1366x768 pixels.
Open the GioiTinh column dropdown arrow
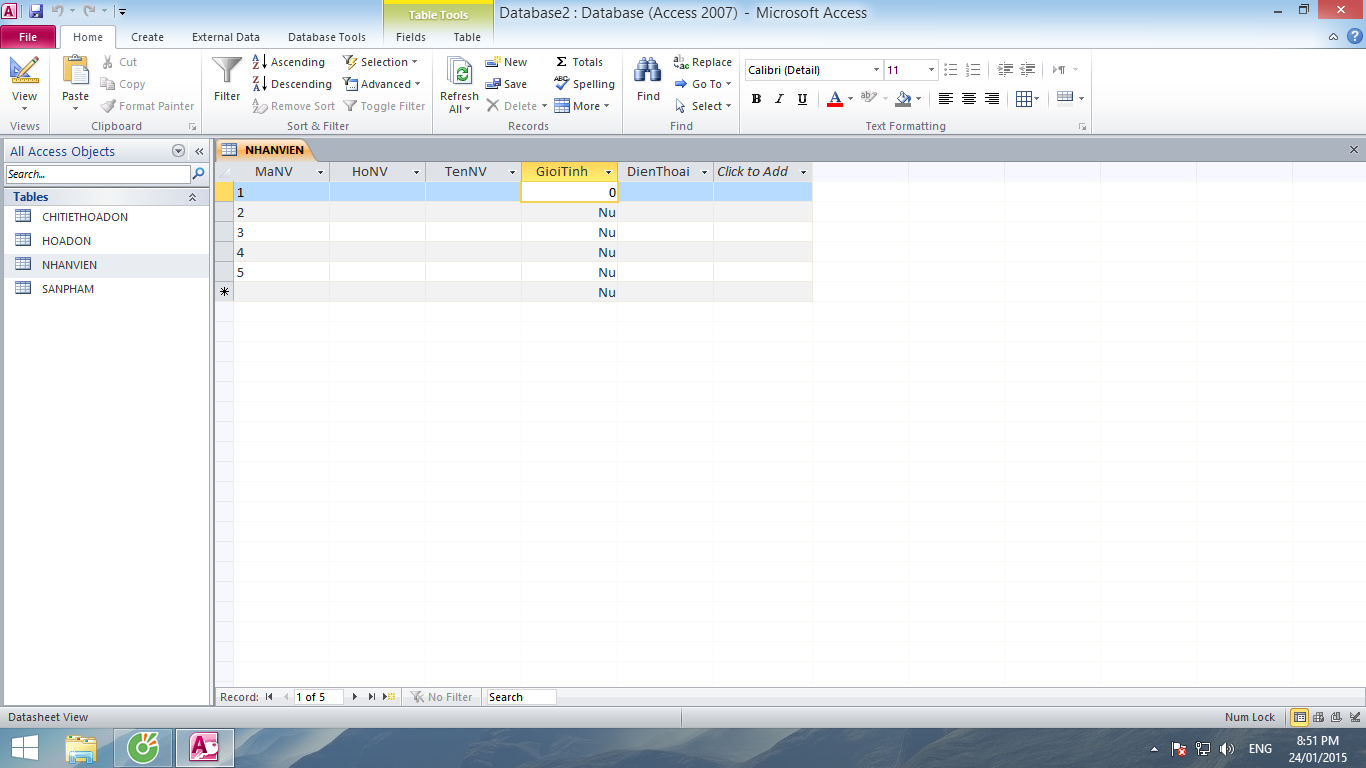point(608,172)
